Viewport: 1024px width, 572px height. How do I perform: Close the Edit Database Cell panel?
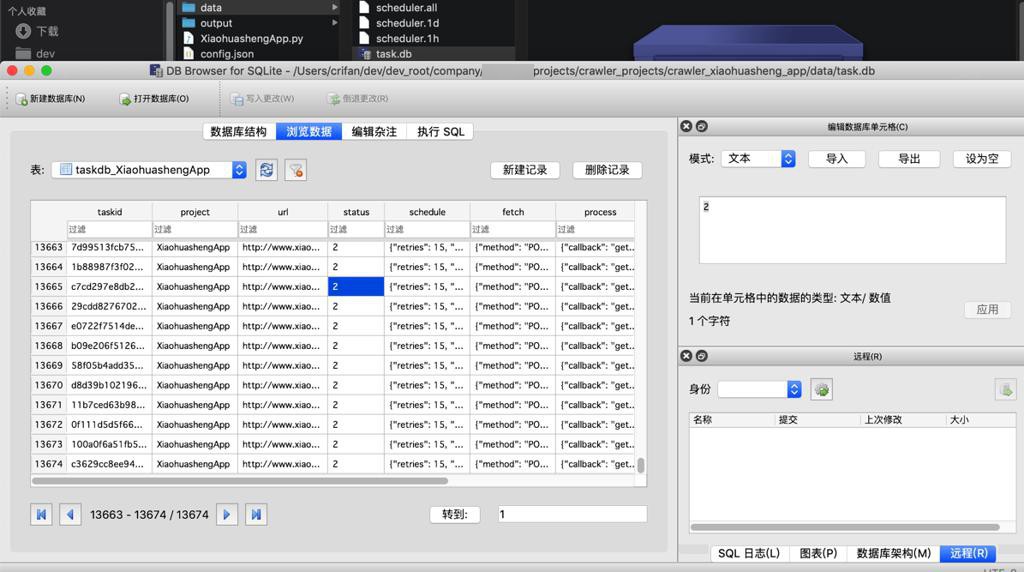686,126
